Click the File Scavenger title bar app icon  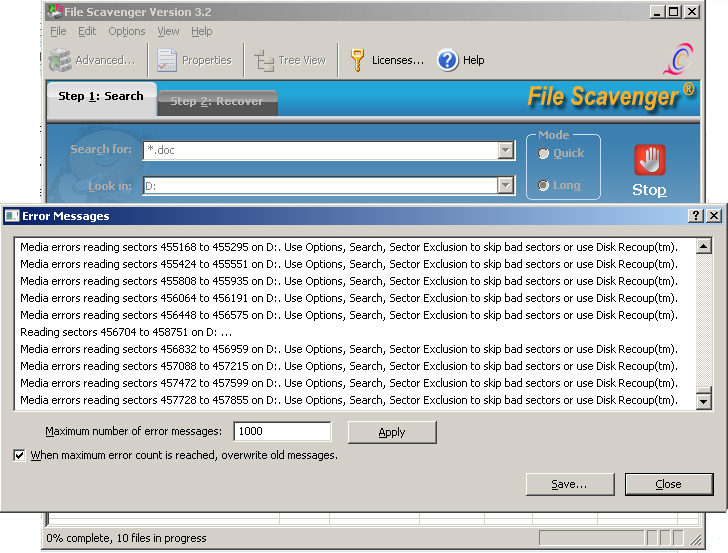(x=55, y=11)
